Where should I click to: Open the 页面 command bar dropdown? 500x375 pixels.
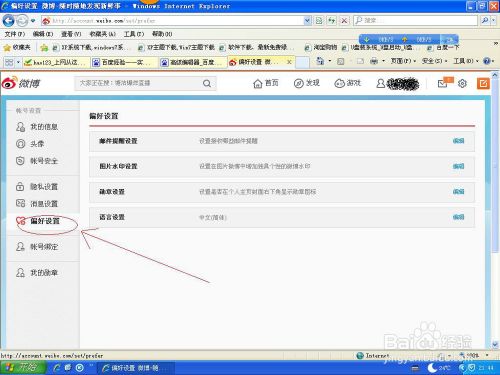pyautogui.click(x=403, y=61)
